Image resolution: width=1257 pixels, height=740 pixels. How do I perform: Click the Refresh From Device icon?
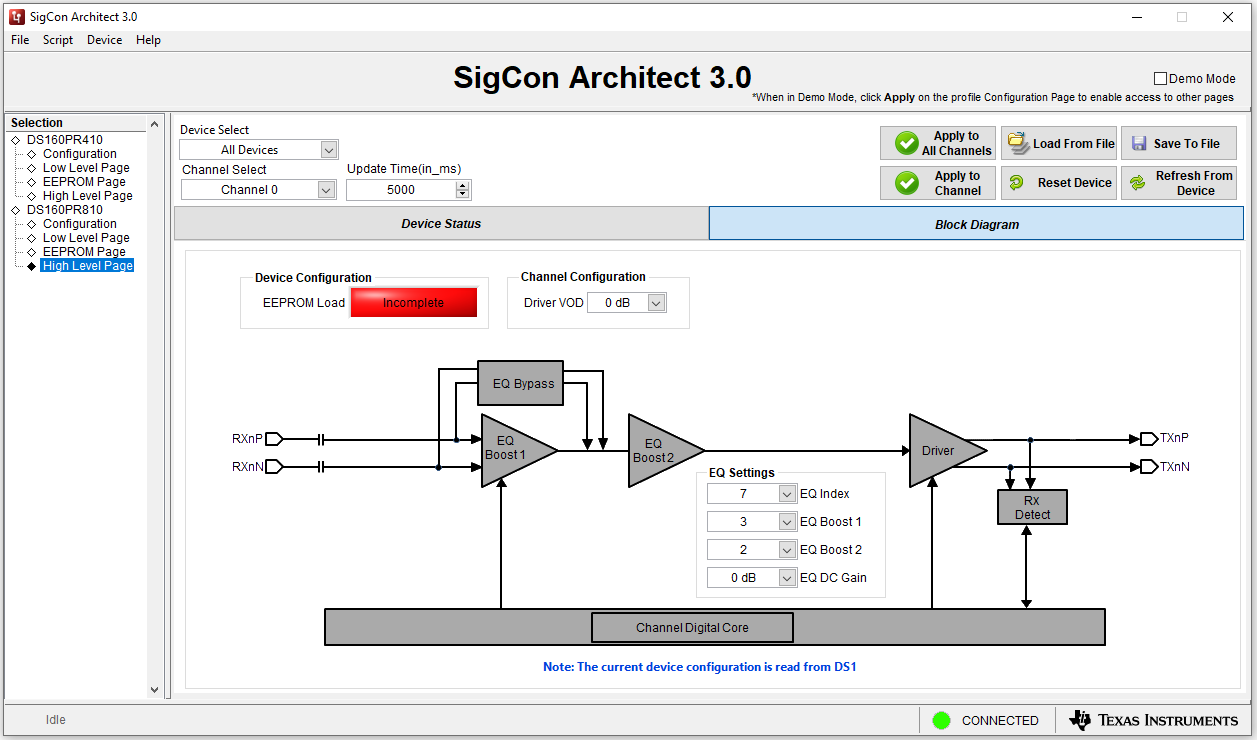[1138, 183]
